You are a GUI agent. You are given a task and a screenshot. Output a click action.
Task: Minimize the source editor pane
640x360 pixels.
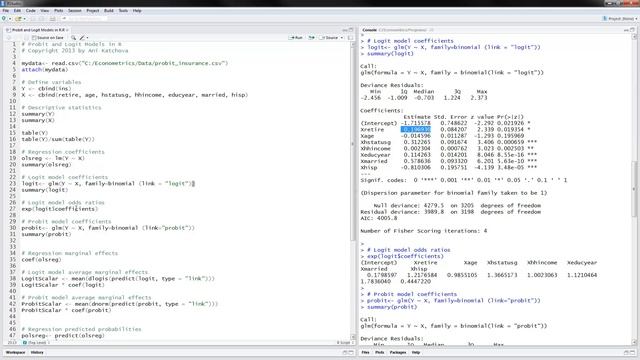pos(345,30)
